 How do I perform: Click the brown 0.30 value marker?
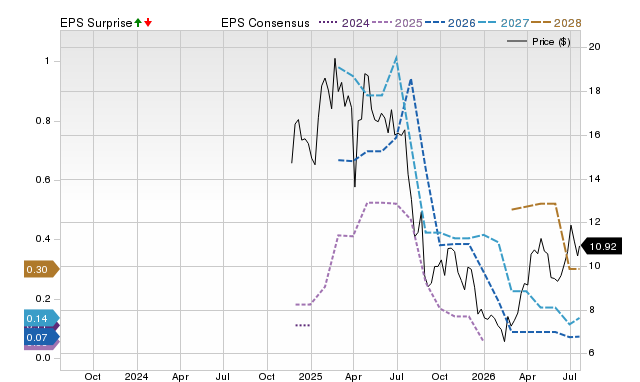coord(42,269)
